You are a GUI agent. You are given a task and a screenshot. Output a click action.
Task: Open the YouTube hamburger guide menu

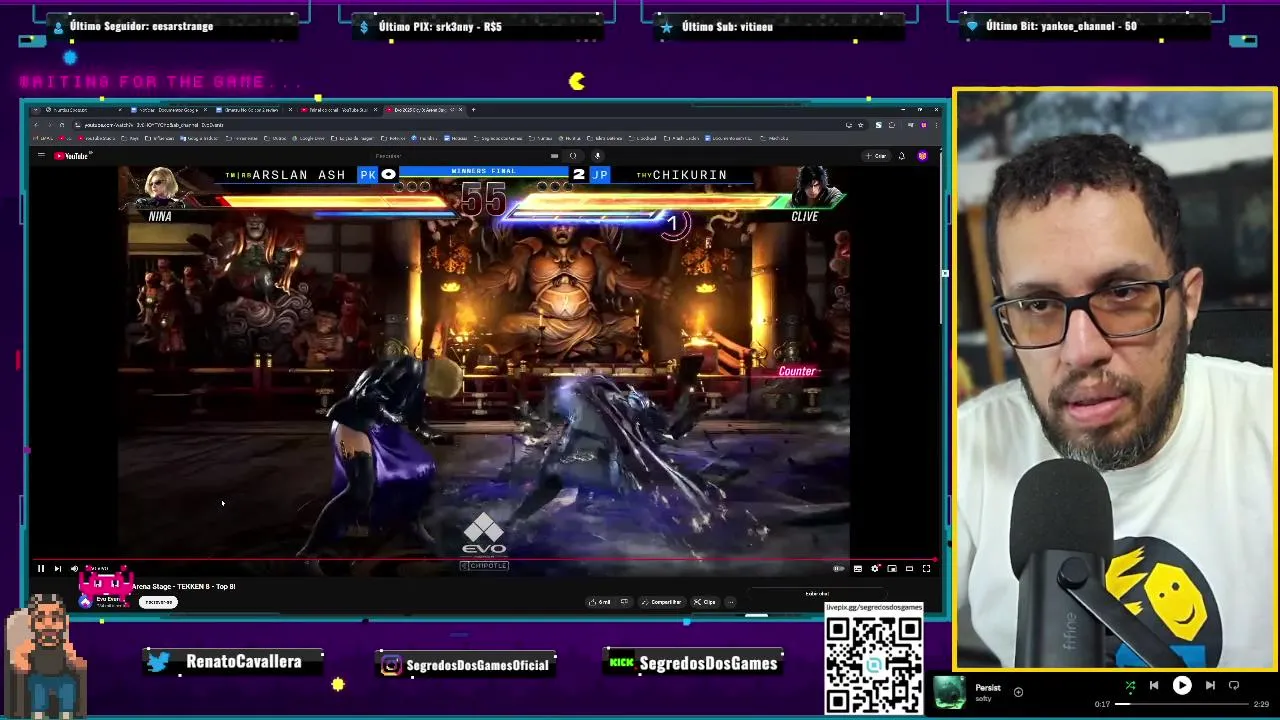(x=41, y=156)
